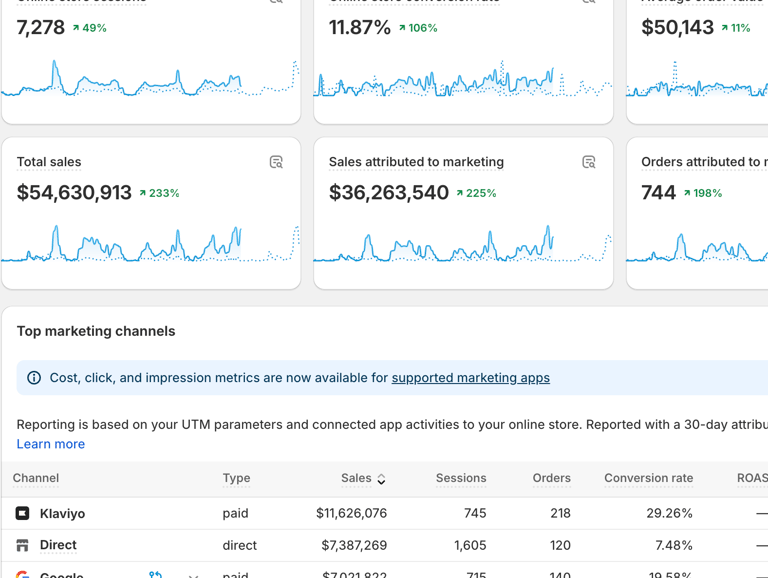Click the Klaviyo channel logo icon
The height and width of the screenshot is (578, 768).
23,513
